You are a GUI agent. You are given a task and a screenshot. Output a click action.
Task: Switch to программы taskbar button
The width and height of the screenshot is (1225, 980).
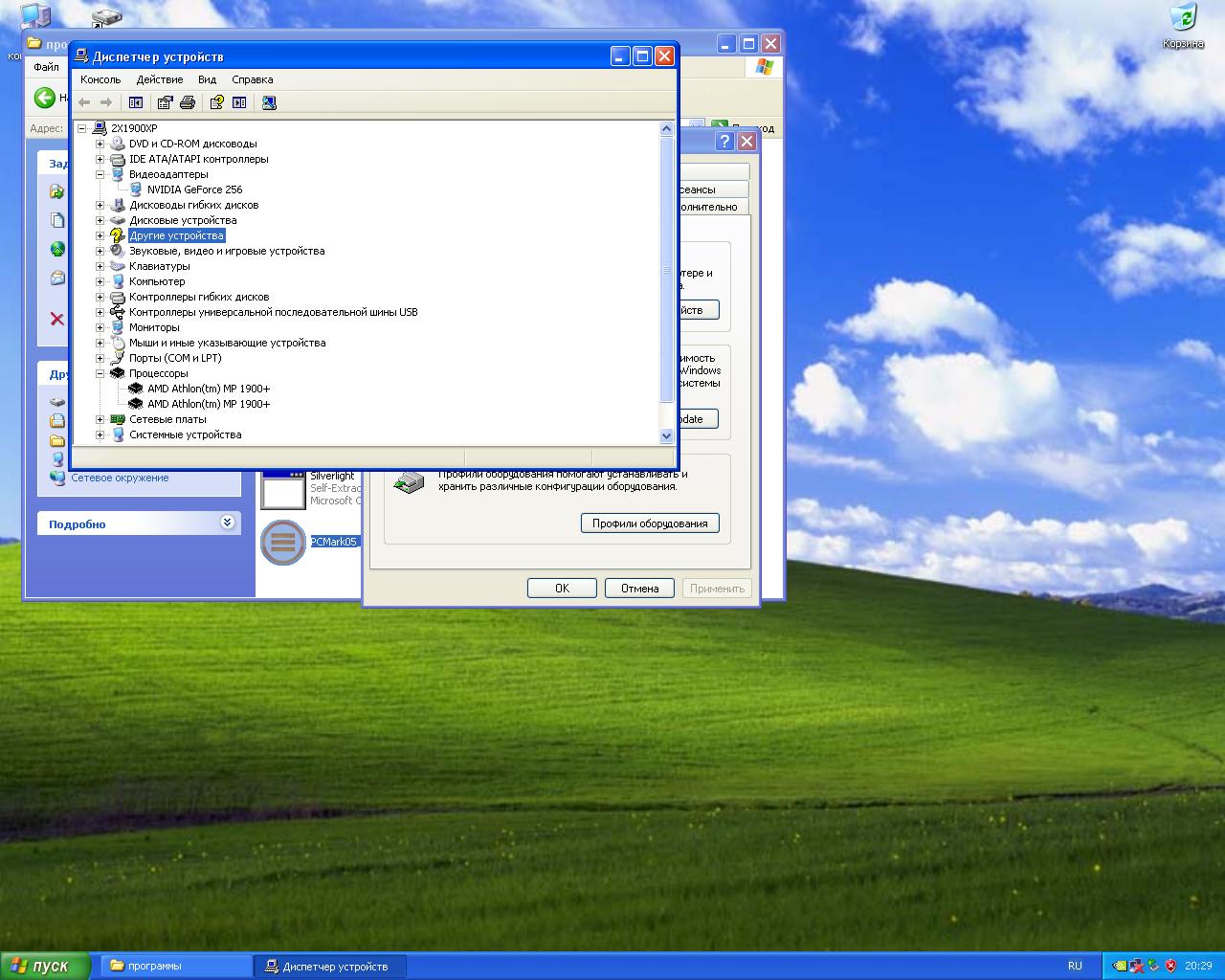pyautogui.click(x=175, y=966)
